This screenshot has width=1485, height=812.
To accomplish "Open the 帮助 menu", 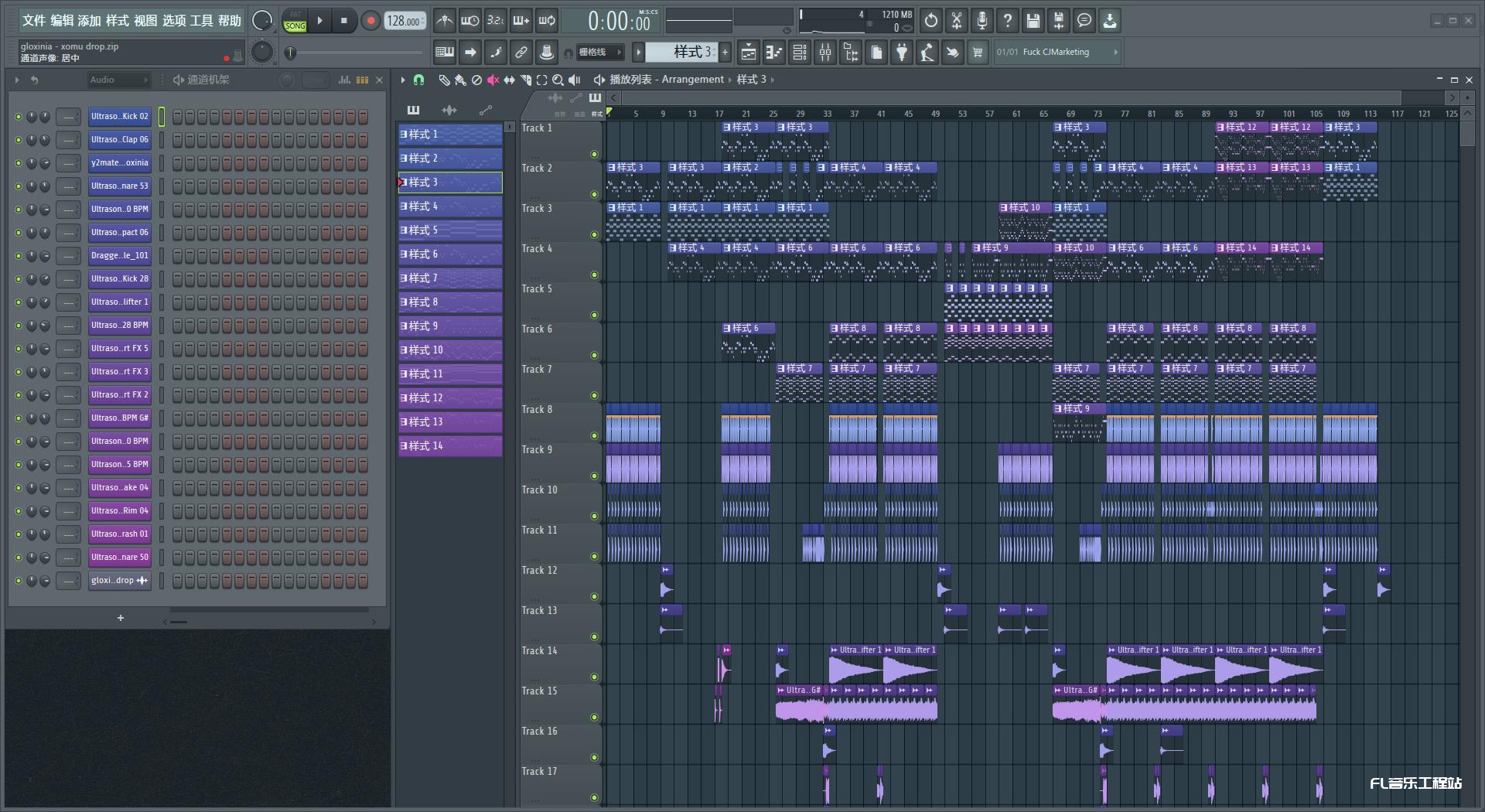I will pos(229,21).
